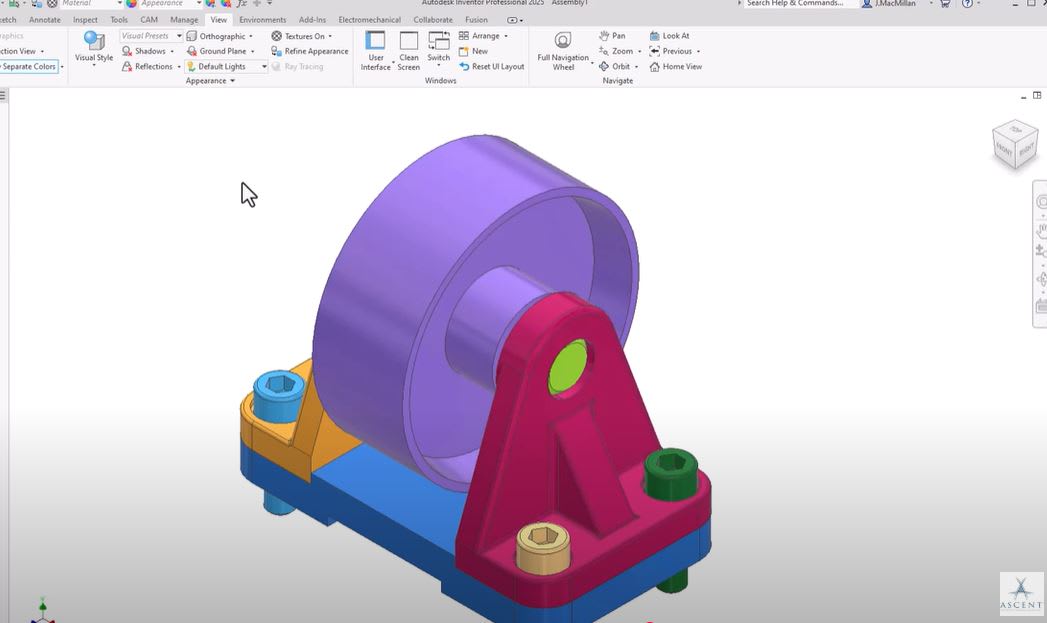Select the View ribbon tab
The image size is (1047, 623).
click(x=218, y=20)
